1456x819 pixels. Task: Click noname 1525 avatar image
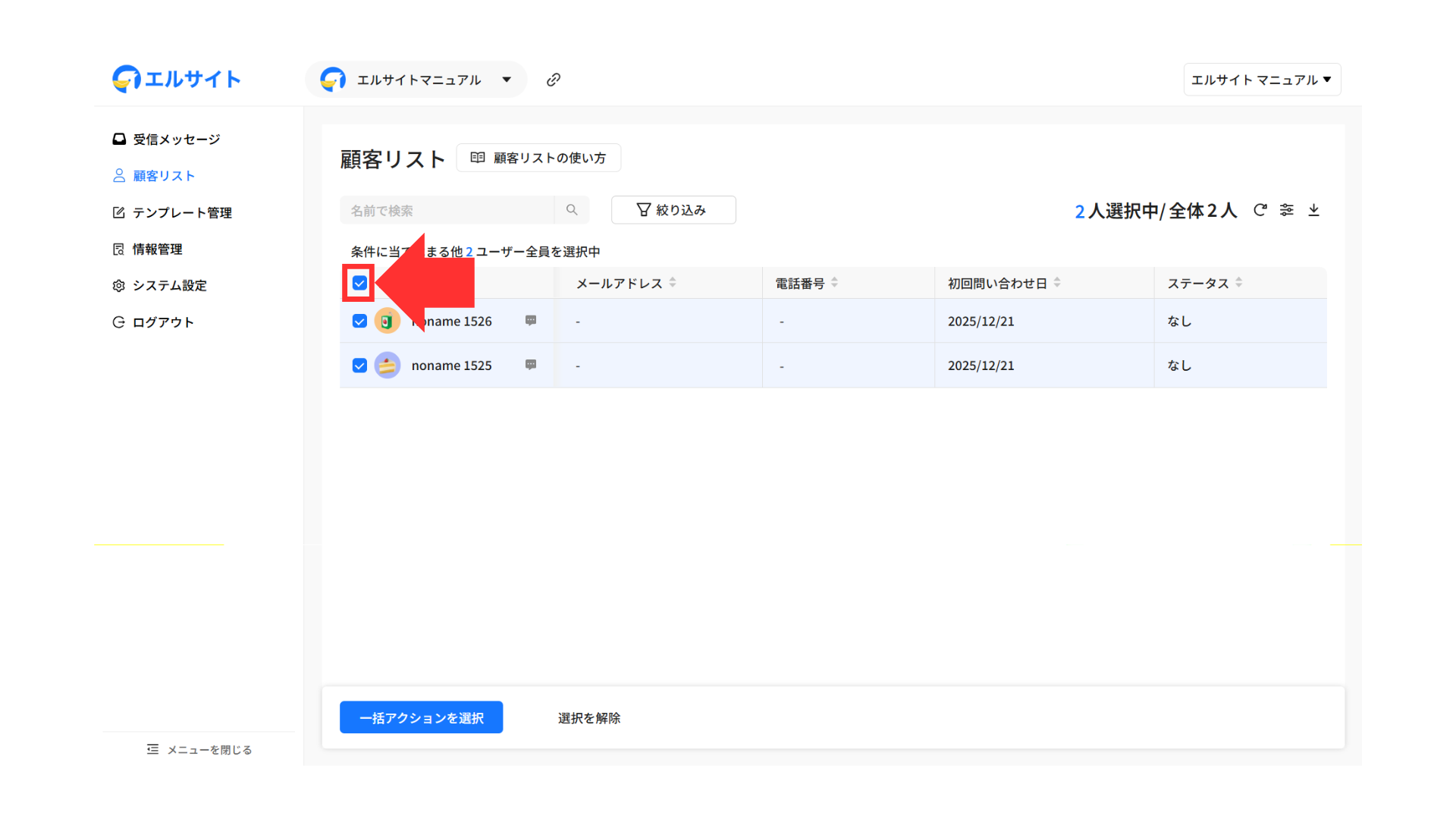point(388,366)
